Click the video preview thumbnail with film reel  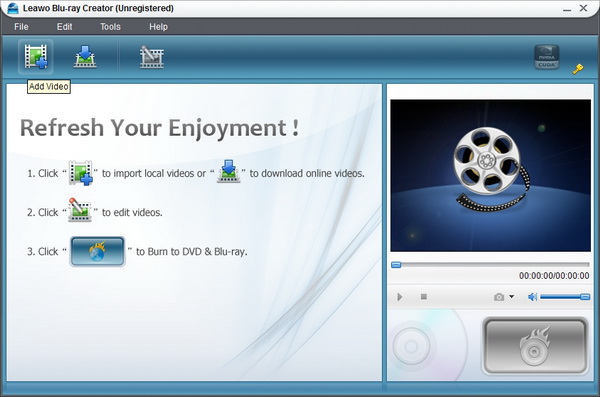click(491, 175)
